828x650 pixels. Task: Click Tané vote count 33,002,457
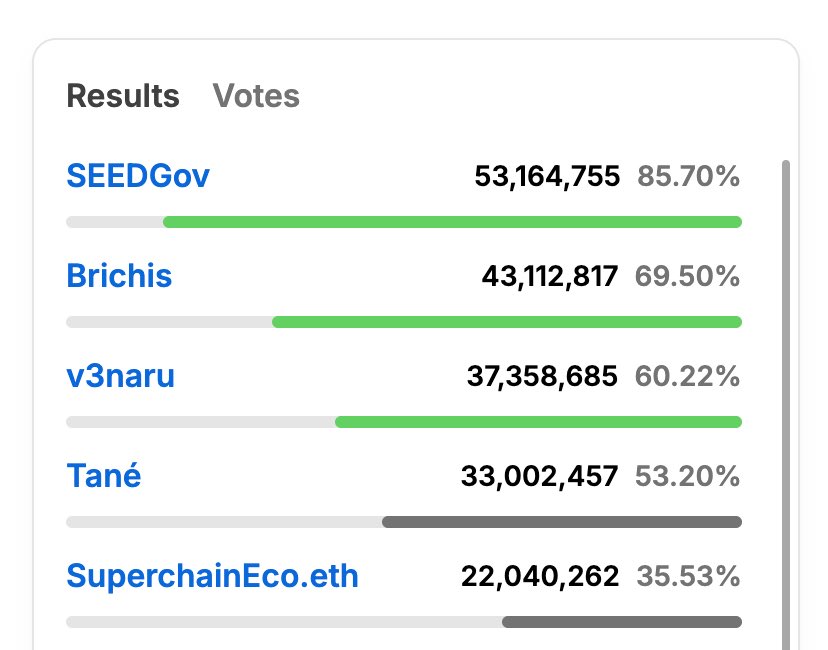tap(540, 476)
